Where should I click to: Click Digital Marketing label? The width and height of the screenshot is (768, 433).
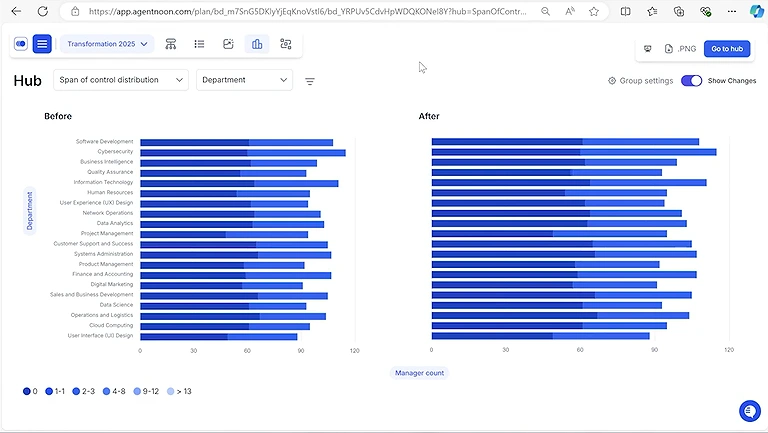[x=112, y=284]
